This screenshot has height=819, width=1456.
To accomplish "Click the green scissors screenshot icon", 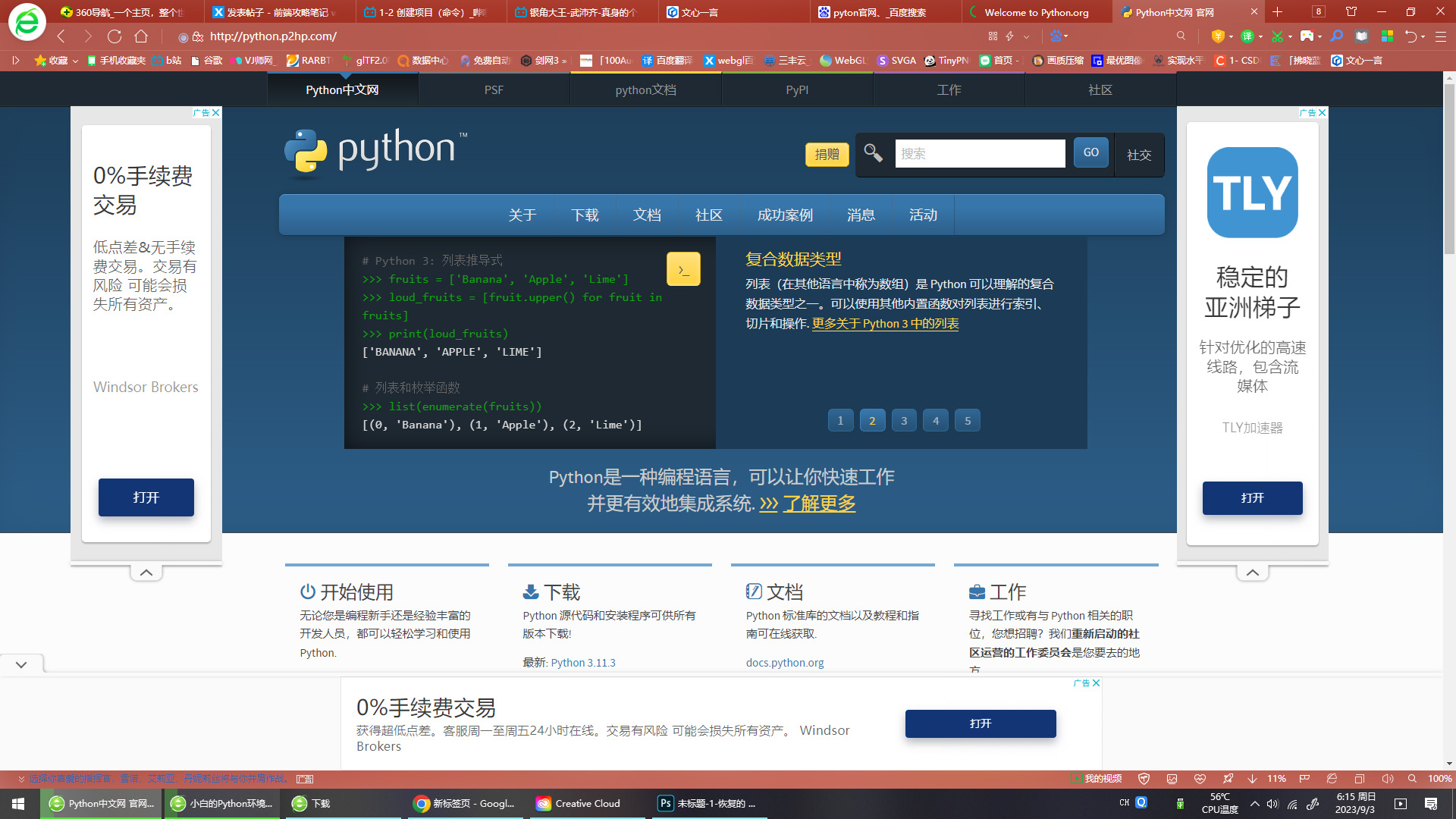I will 1277,36.
